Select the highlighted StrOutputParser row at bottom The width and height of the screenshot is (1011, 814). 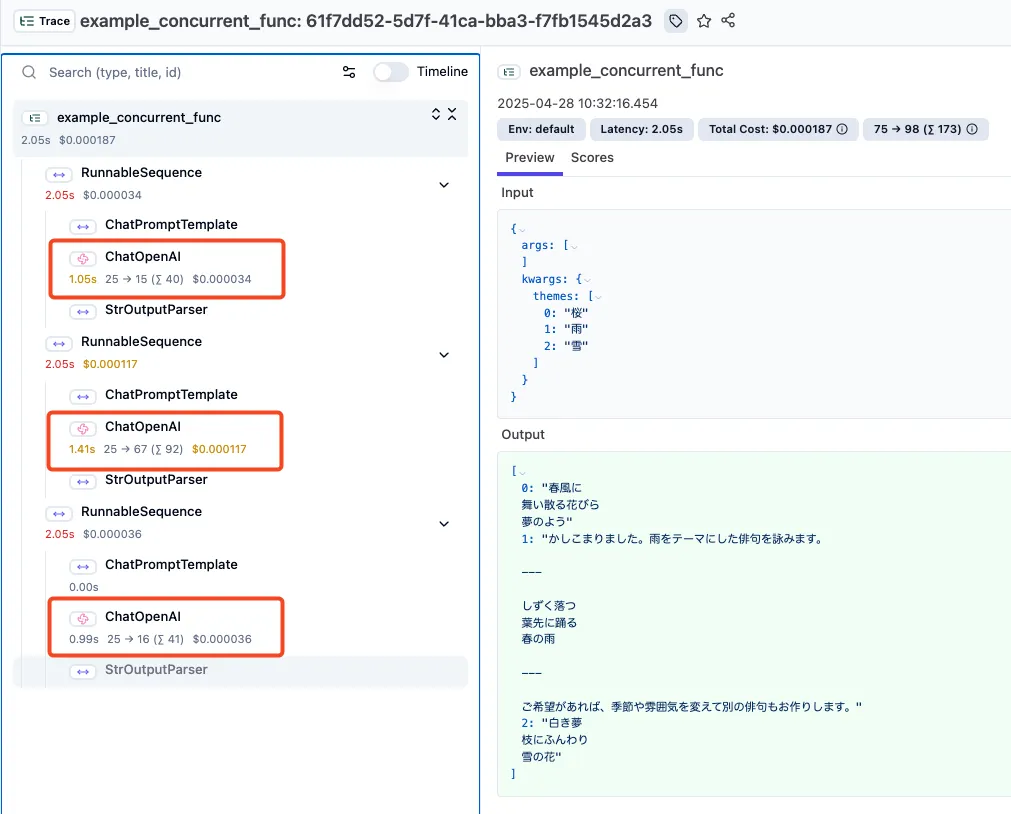(x=240, y=671)
